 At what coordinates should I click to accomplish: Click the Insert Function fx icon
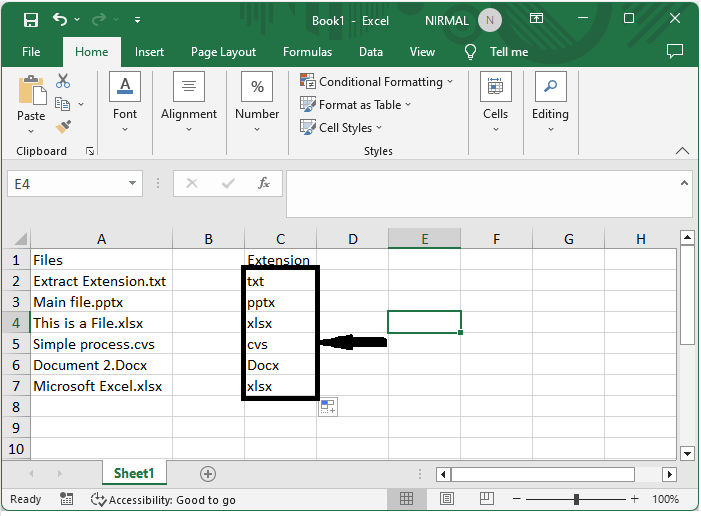(264, 183)
